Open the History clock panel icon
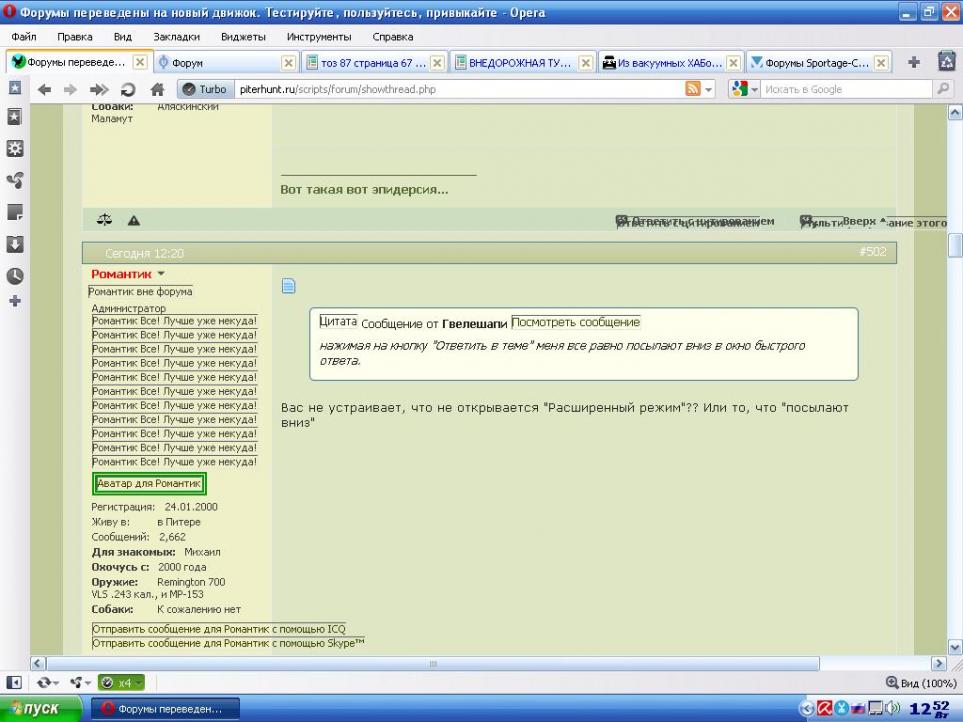This screenshot has height=722, width=963. tap(15, 274)
